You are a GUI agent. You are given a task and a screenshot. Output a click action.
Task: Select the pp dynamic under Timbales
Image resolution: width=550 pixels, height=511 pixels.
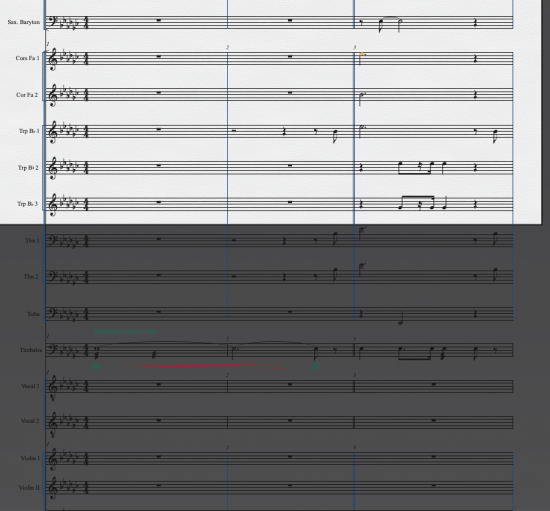pos(95,367)
